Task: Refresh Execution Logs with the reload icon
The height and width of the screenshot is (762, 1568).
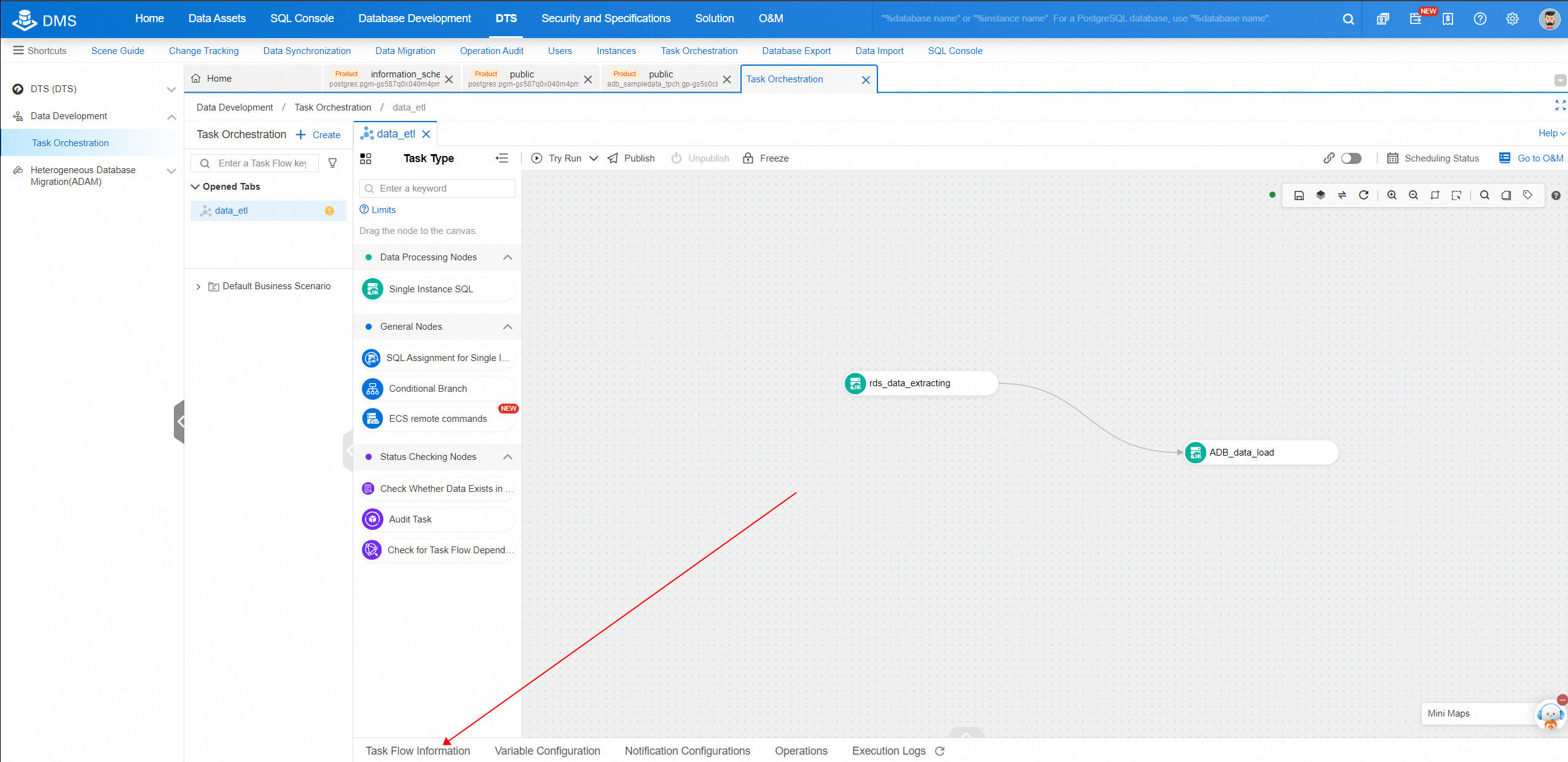Action: 939,751
